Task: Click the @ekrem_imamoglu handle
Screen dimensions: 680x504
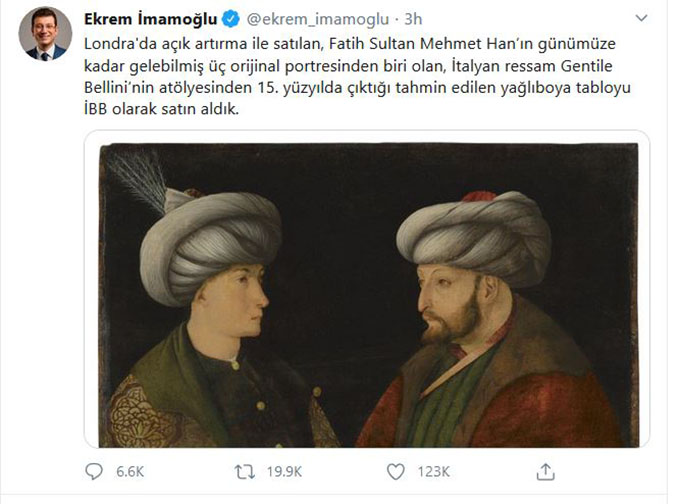Action: [318, 20]
